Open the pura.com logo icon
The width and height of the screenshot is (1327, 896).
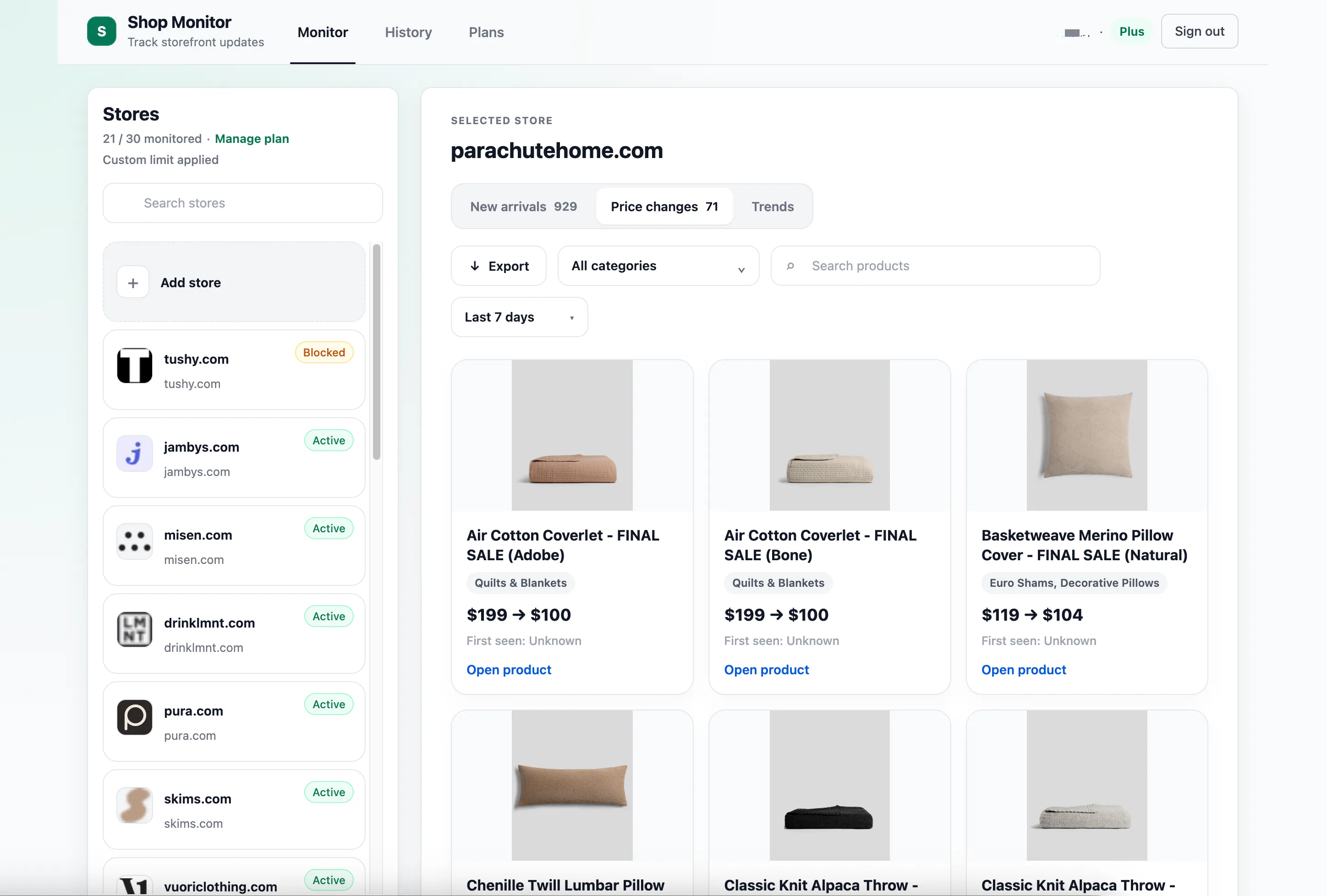click(135, 717)
